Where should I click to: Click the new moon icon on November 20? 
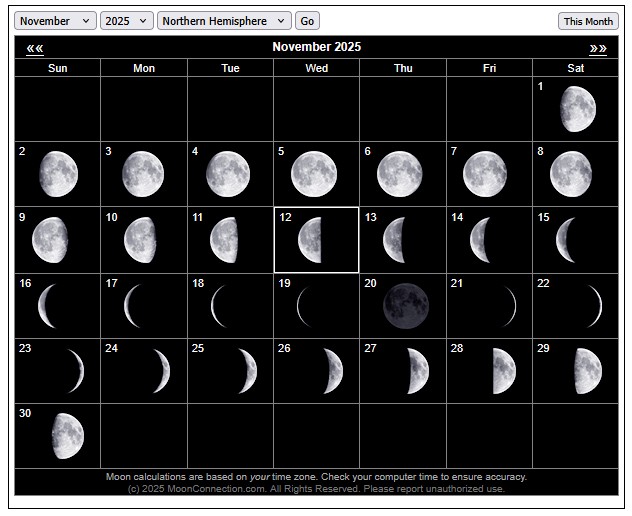(406, 305)
